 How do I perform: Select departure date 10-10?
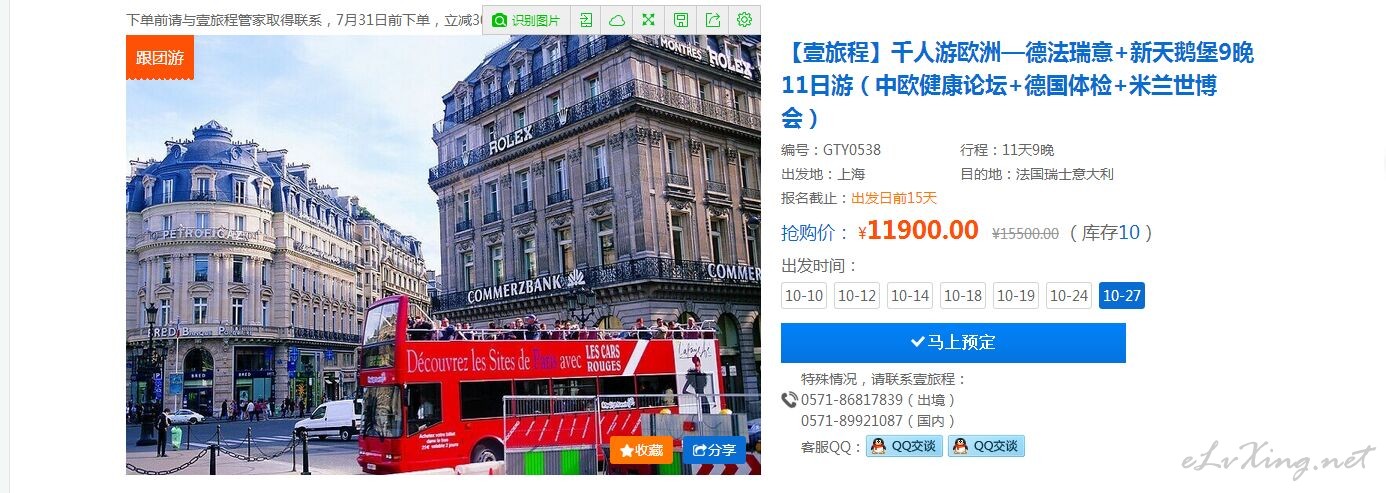coord(804,296)
